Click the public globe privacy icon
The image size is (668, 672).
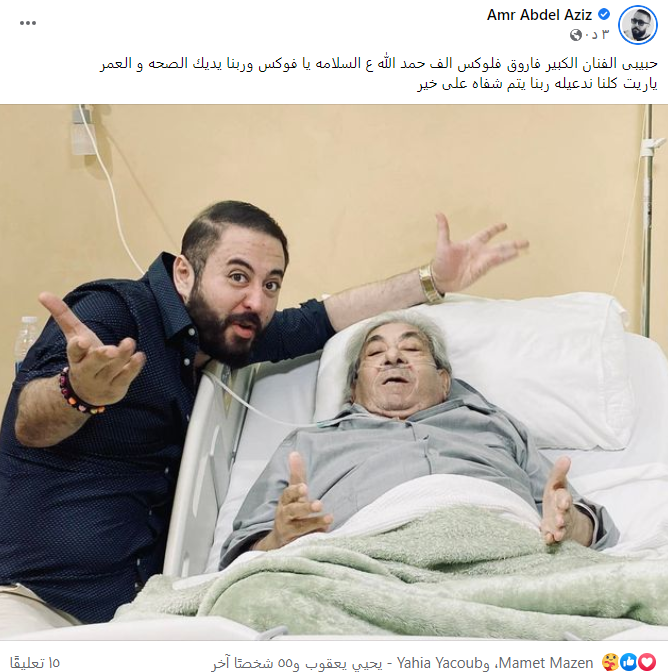pyautogui.click(x=575, y=35)
